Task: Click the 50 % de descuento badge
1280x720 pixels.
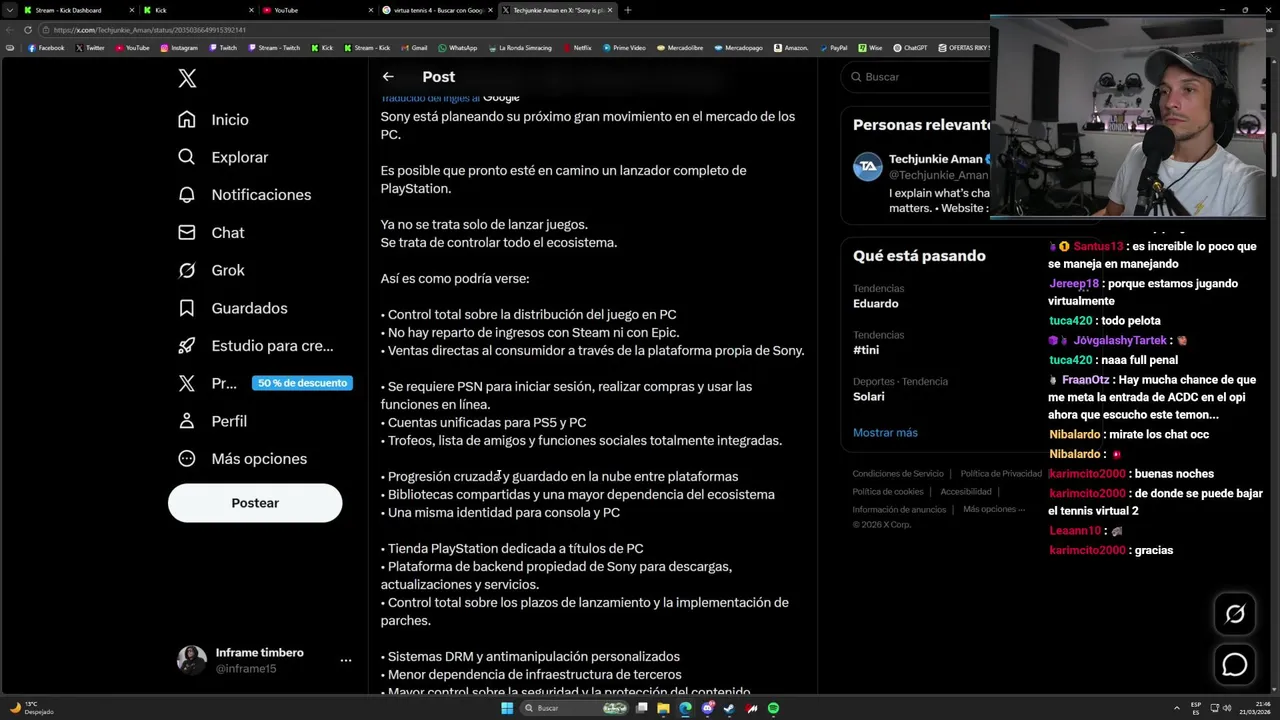Action: (302, 383)
